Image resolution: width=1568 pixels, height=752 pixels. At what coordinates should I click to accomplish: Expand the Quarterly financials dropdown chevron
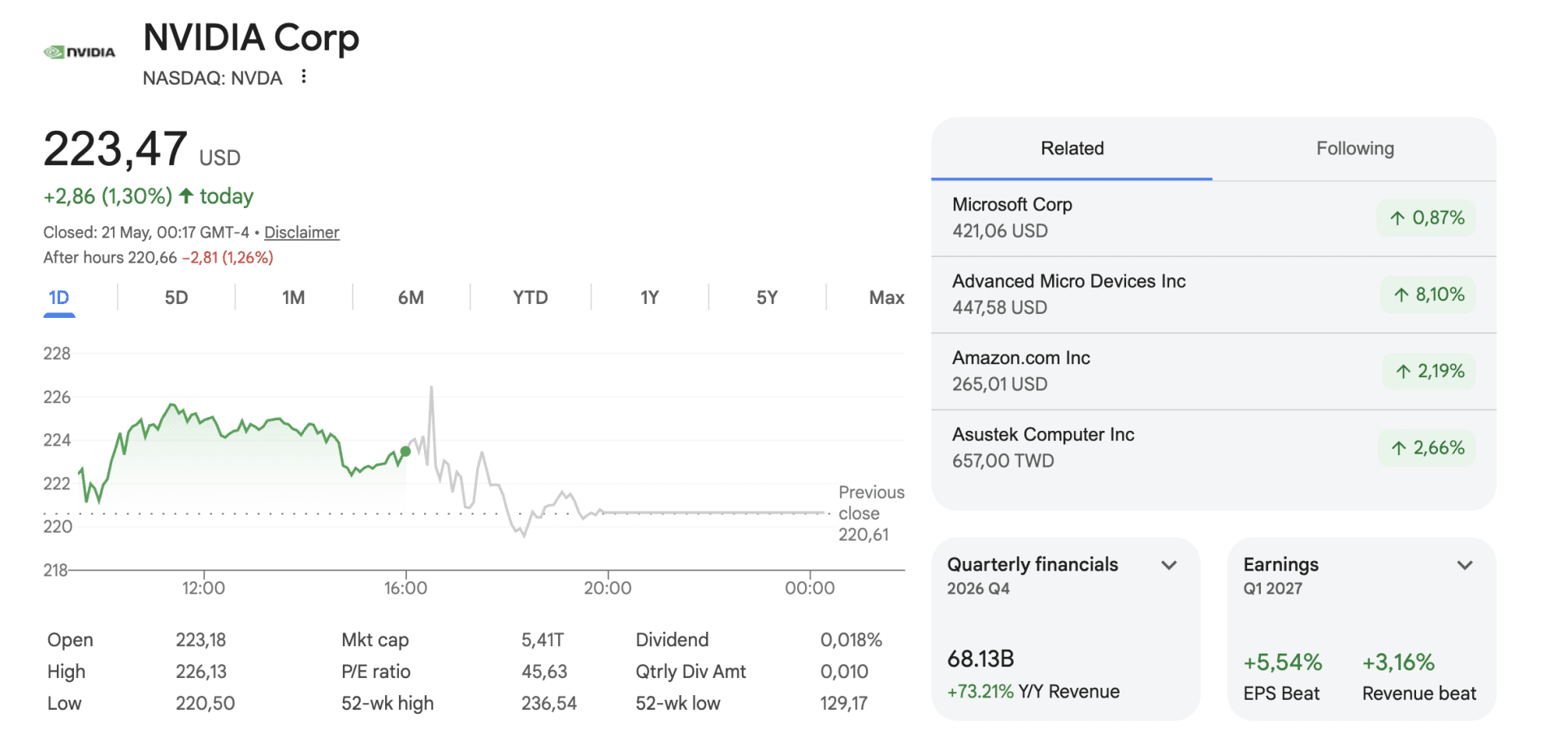click(x=1169, y=565)
